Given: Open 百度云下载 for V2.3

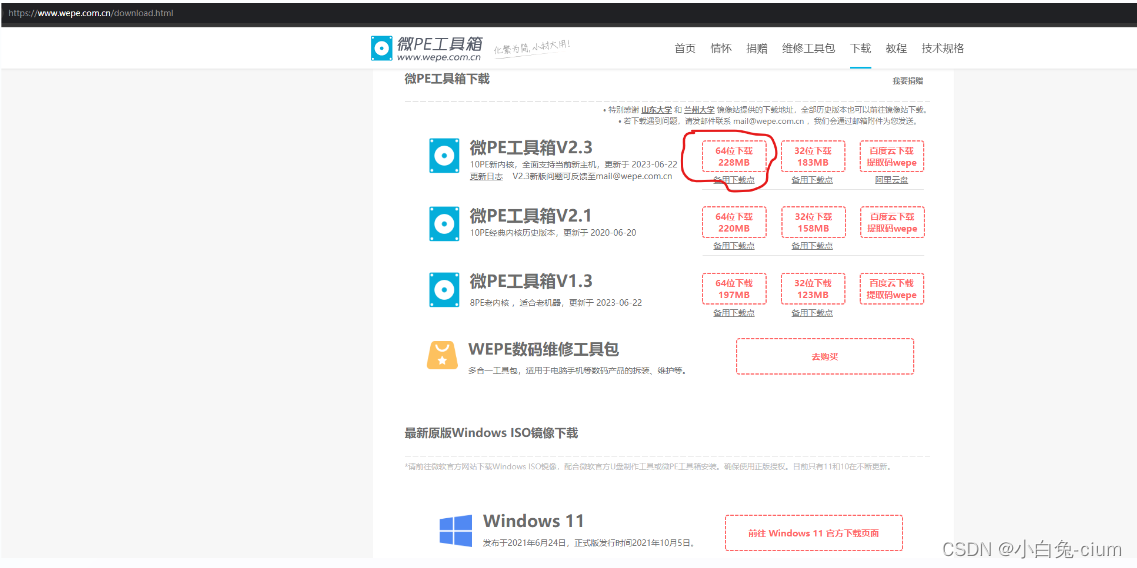Looking at the screenshot, I should click(x=892, y=157).
